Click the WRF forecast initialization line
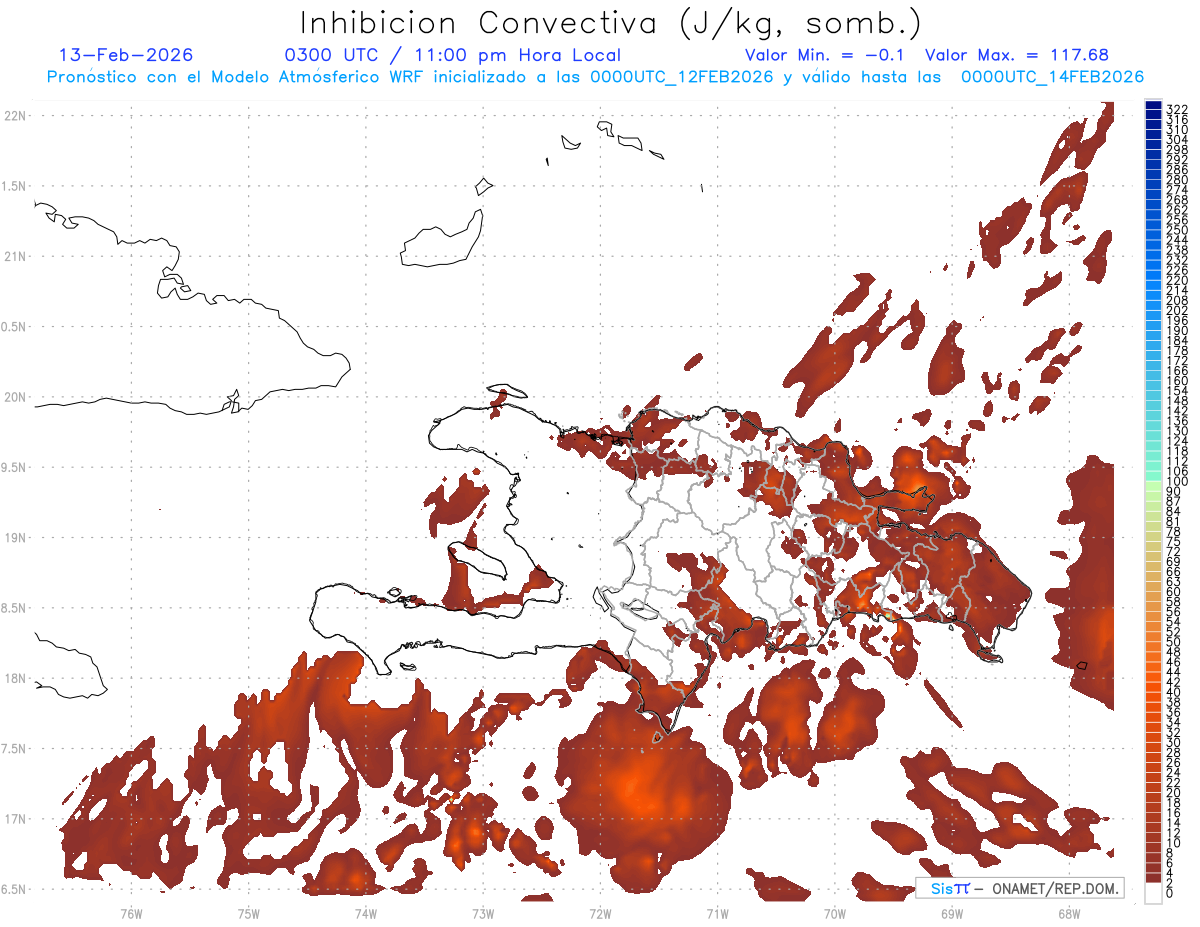Image resolution: width=1200 pixels, height=927 pixels. (x=595, y=76)
